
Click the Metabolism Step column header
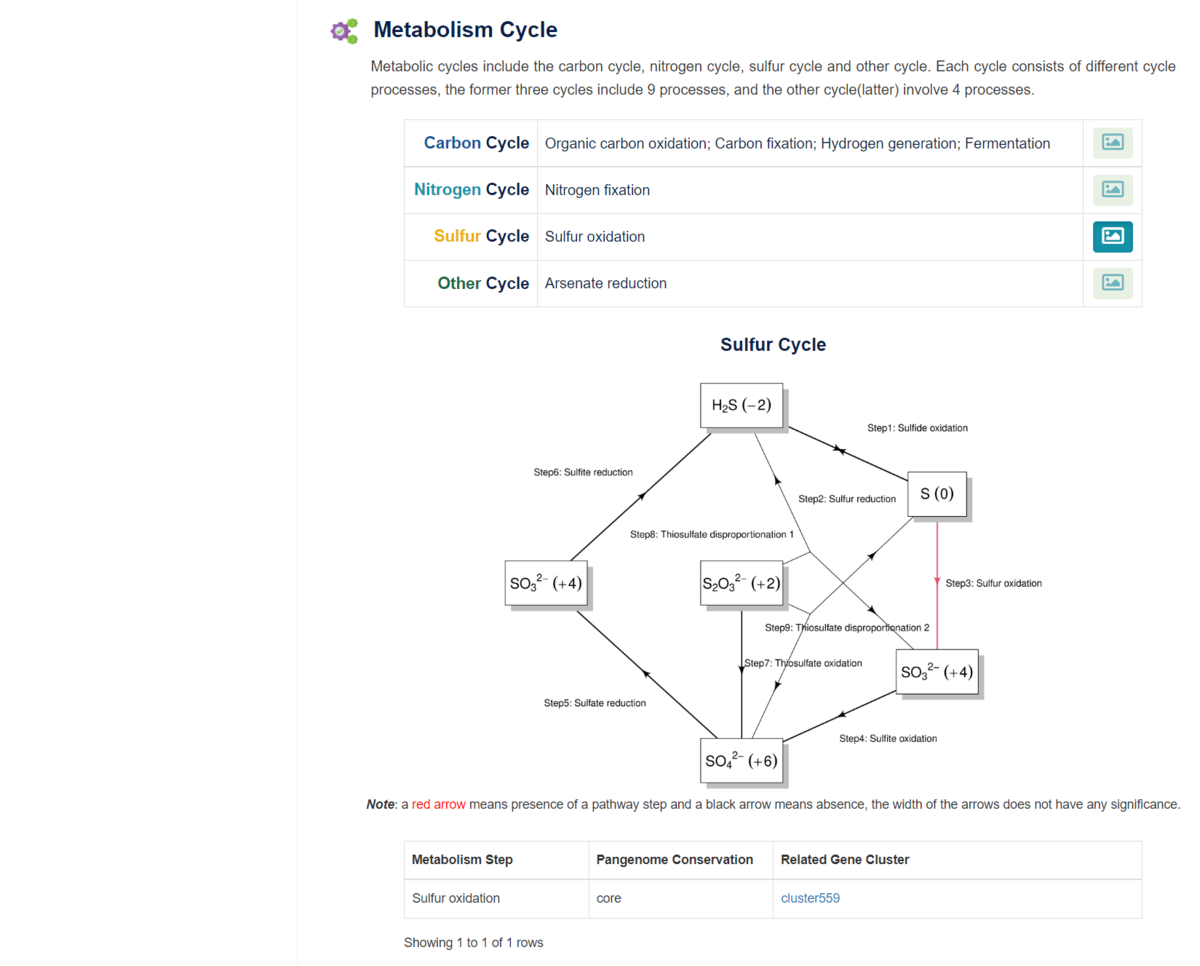click(462, 859)
